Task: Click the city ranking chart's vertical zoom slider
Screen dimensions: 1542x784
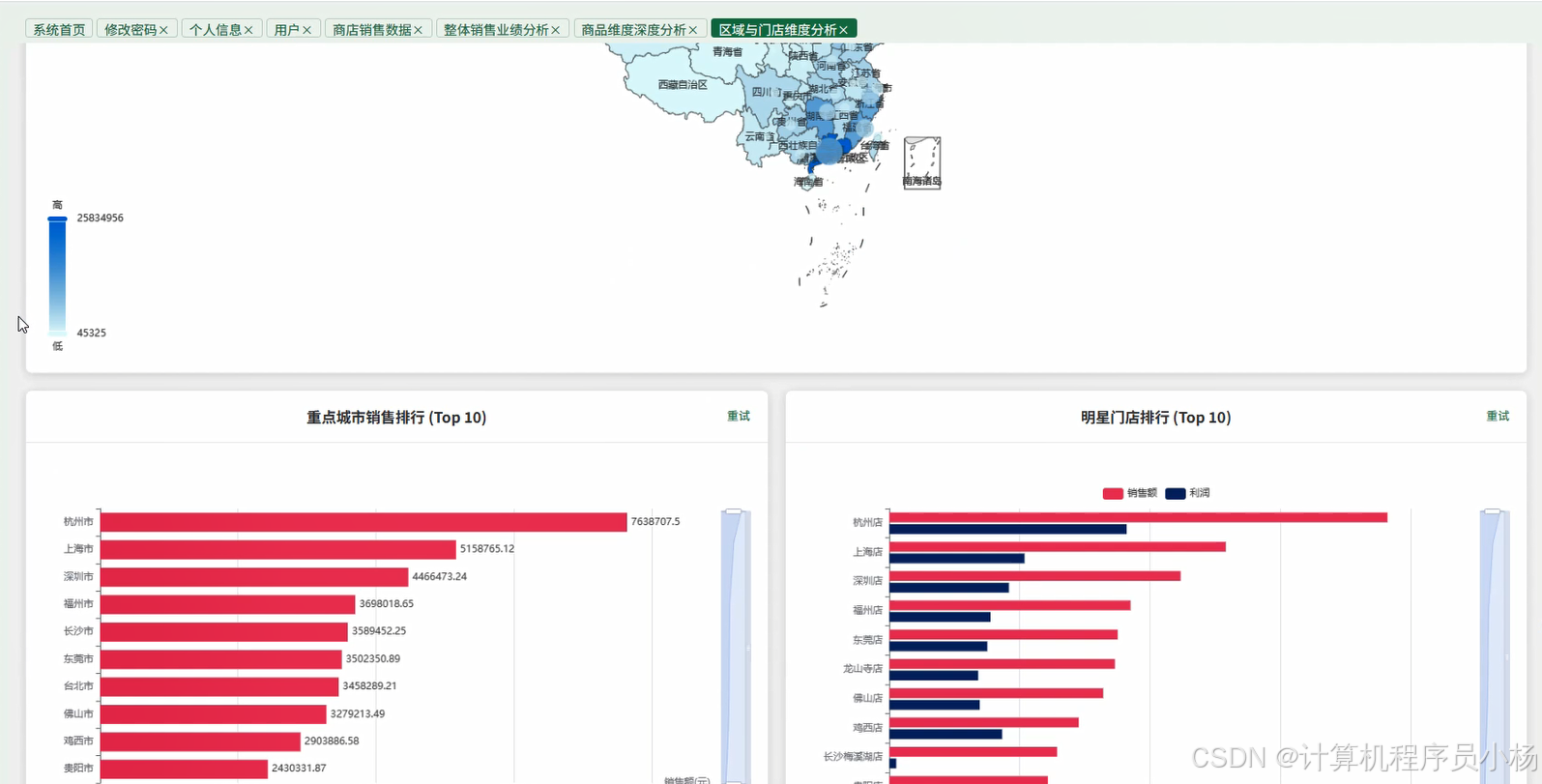Action: coord(734,646)
